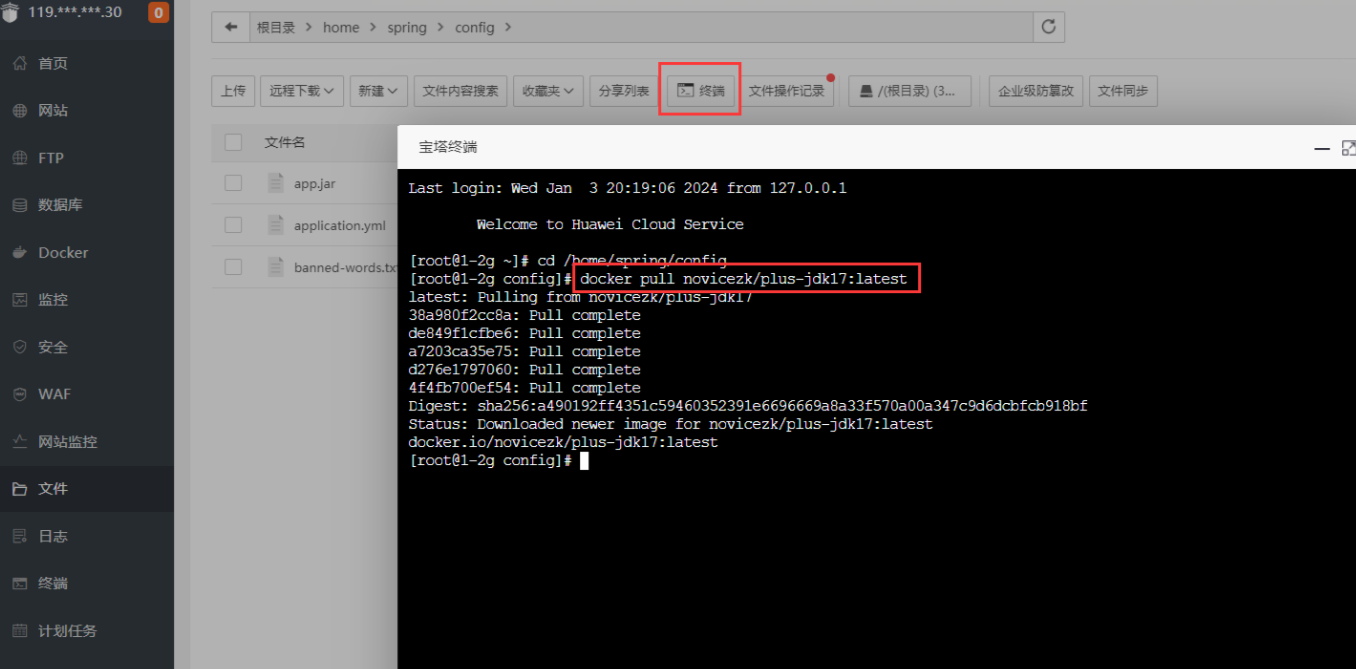Toggle the select-all checkbox in file header
This screenshot has height=669, width=1356.
tap(233, 142)
